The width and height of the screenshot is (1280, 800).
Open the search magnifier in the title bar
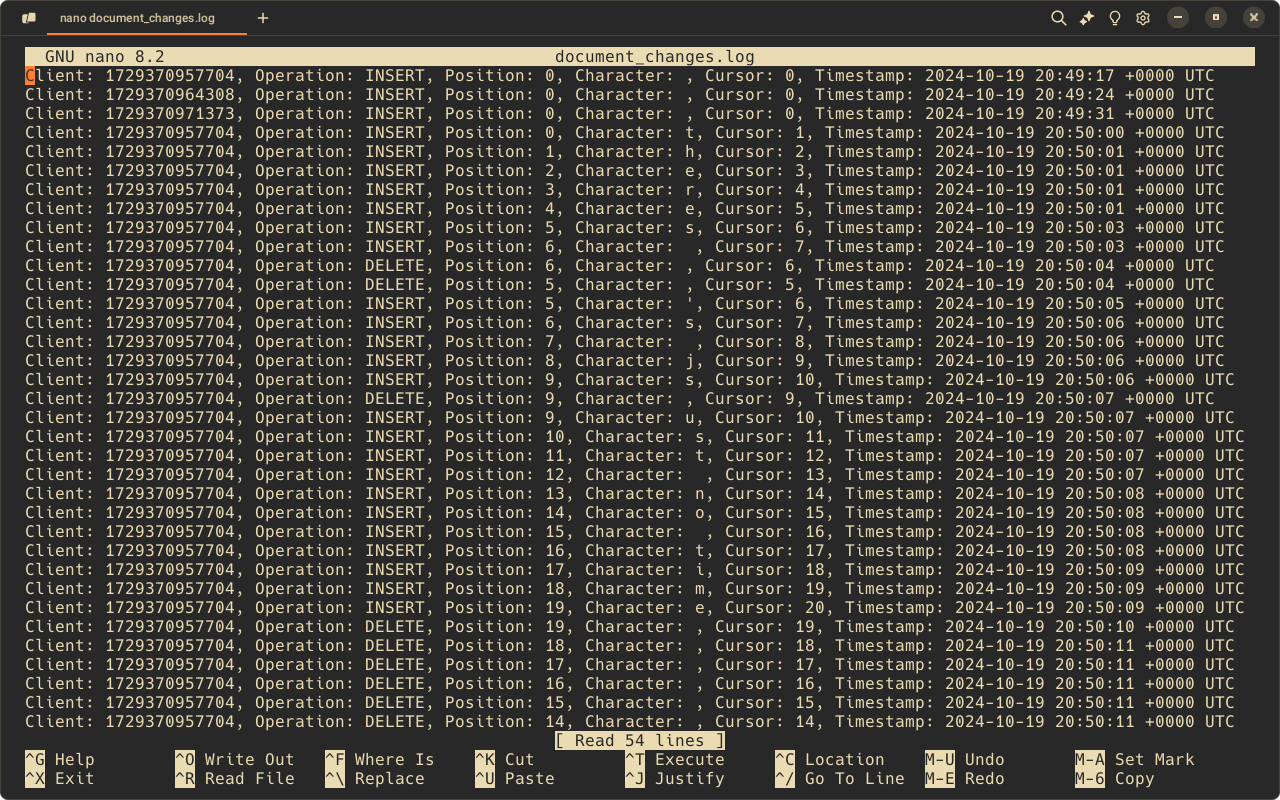[1059, 18]
